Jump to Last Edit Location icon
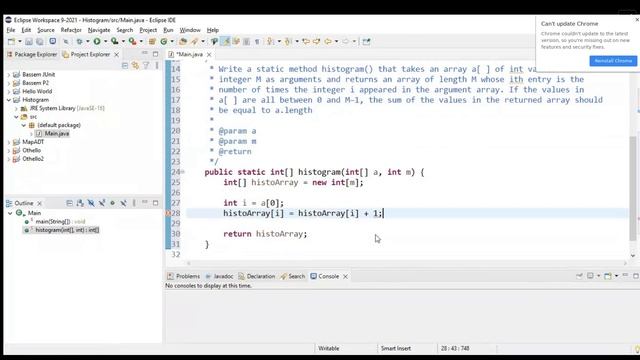Screen dimensions: 640x360 pos(306,41)
